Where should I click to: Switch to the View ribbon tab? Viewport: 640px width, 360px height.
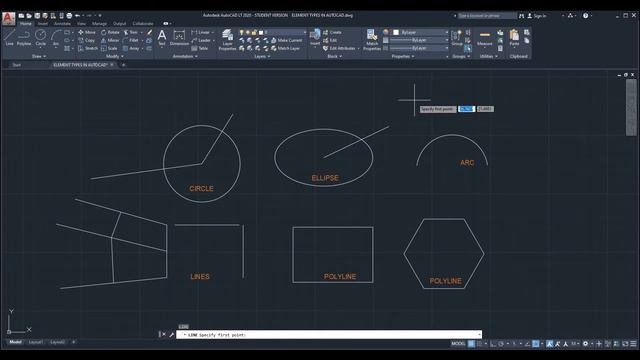pyautogui.click(x=81, y=24)
